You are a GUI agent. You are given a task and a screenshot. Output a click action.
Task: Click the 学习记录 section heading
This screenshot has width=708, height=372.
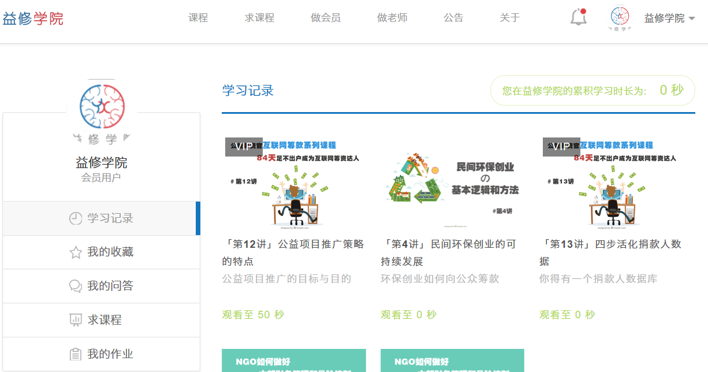pos(248,91)
